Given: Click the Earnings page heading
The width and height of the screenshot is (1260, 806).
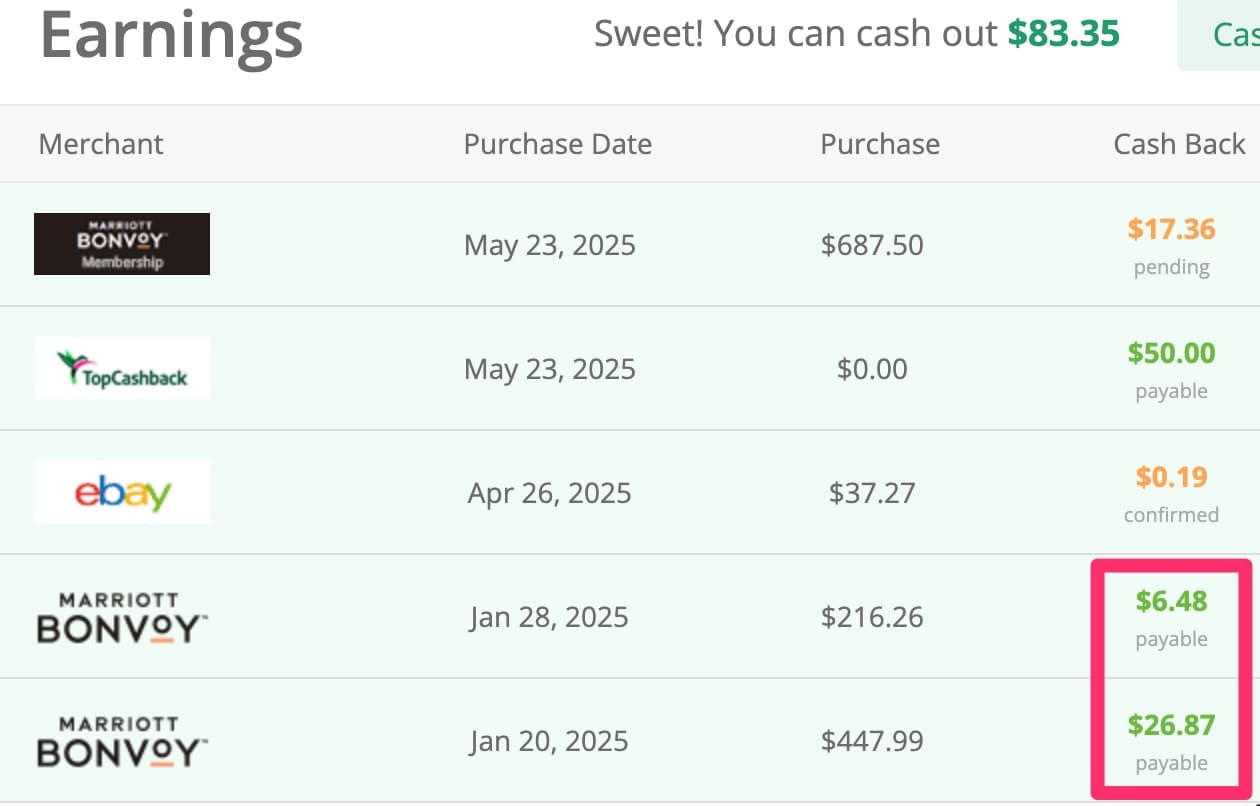Looking at the screenshot, I should coord(171,33).
